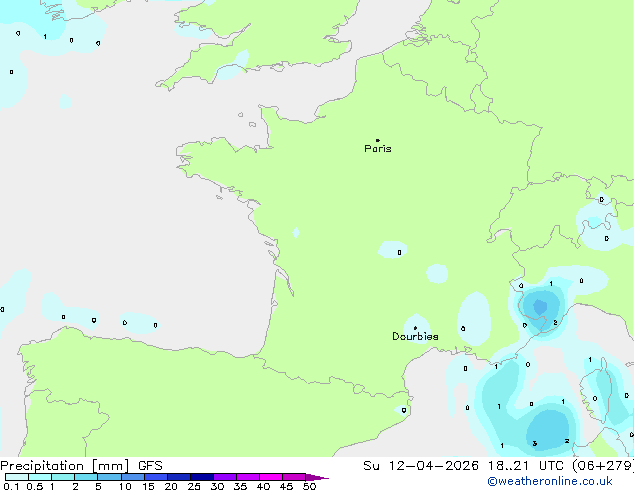Click the 10 legend scale label
This screenshot has height=490, width=634.
[125, 486]
